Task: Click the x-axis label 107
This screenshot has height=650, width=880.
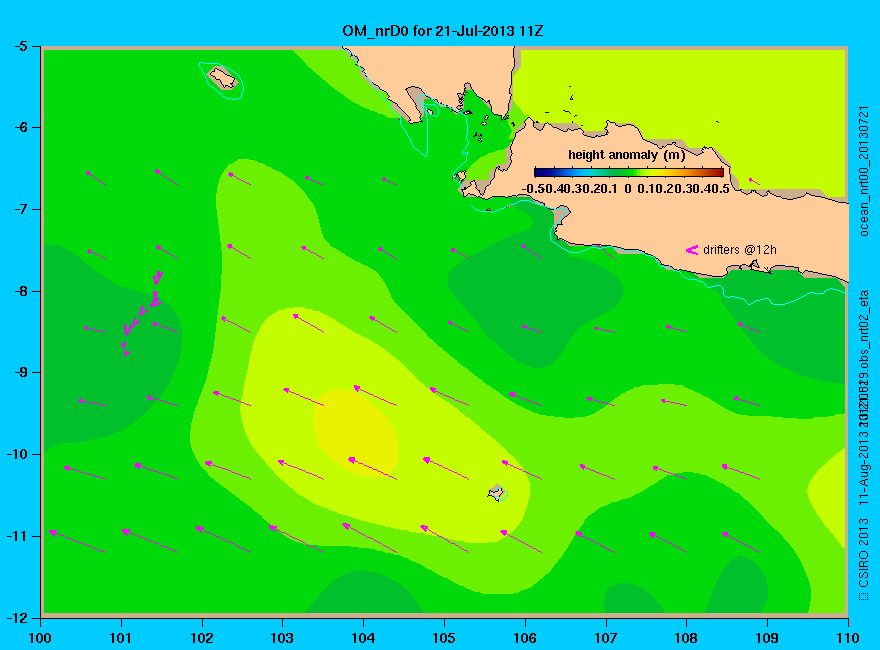Action: coord(606,638)
